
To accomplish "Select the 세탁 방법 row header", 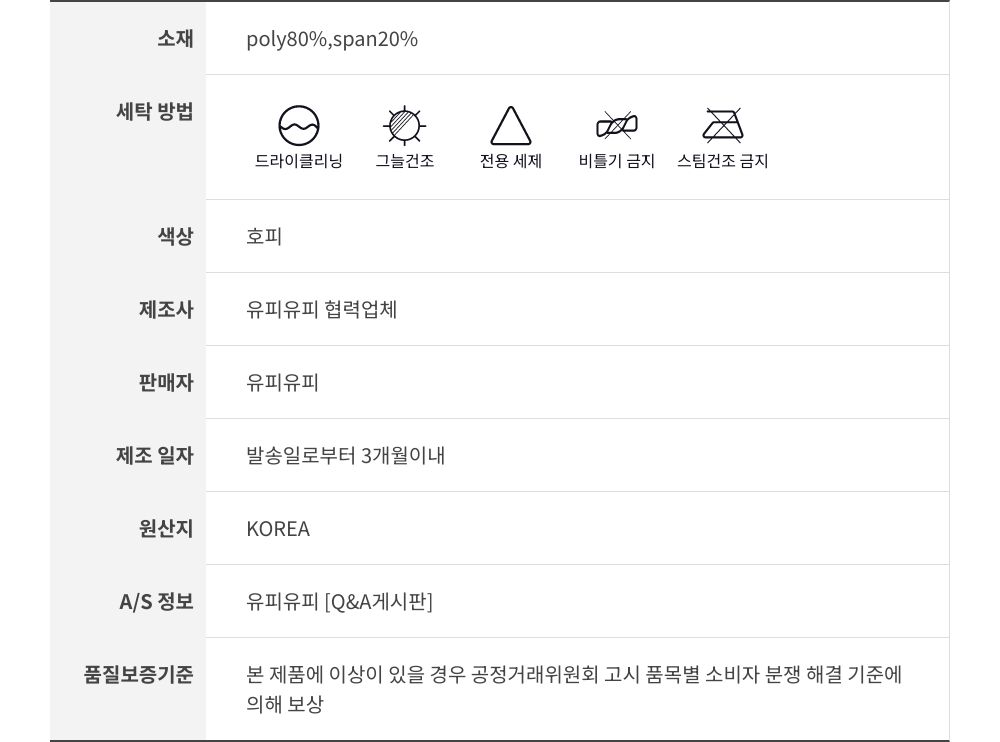I will point(155,111).
